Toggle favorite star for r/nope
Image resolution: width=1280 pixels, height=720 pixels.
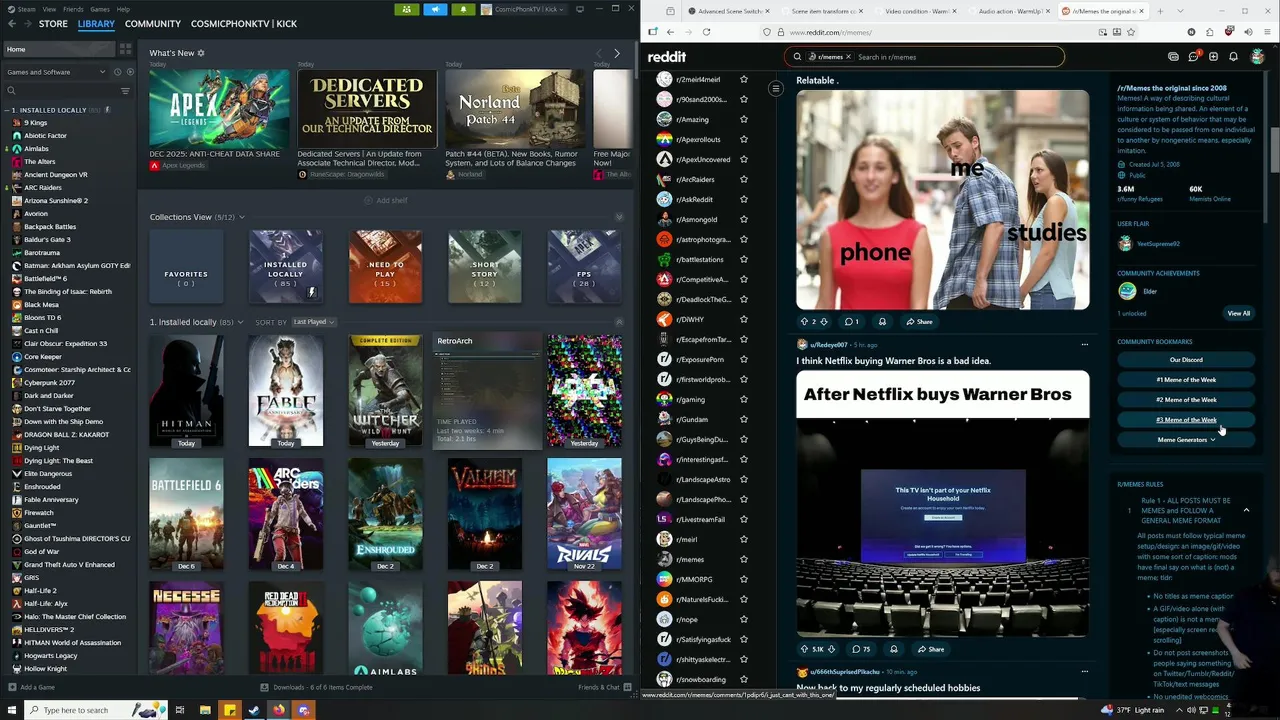[743, 619]
